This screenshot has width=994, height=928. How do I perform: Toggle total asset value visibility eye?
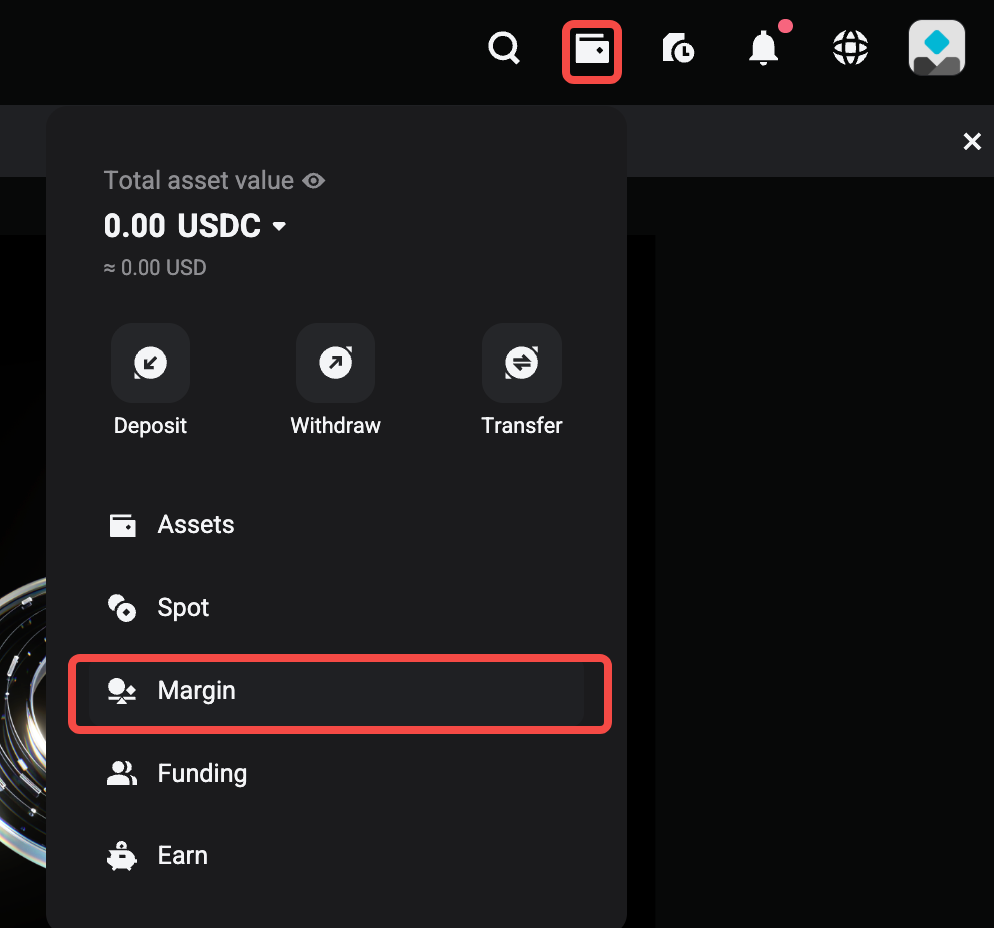(x=313, y=181)
